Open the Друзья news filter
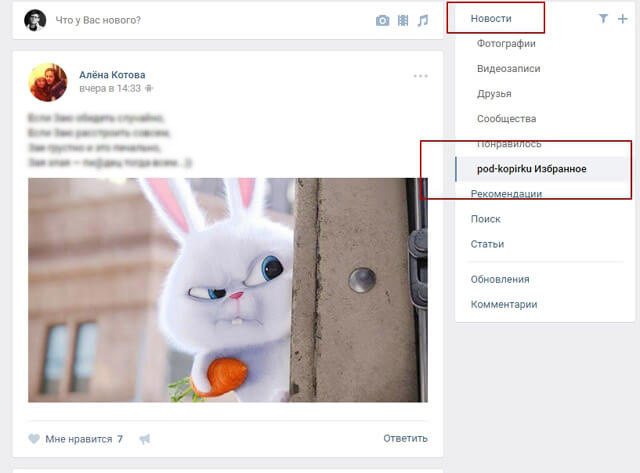 (494, 94)
